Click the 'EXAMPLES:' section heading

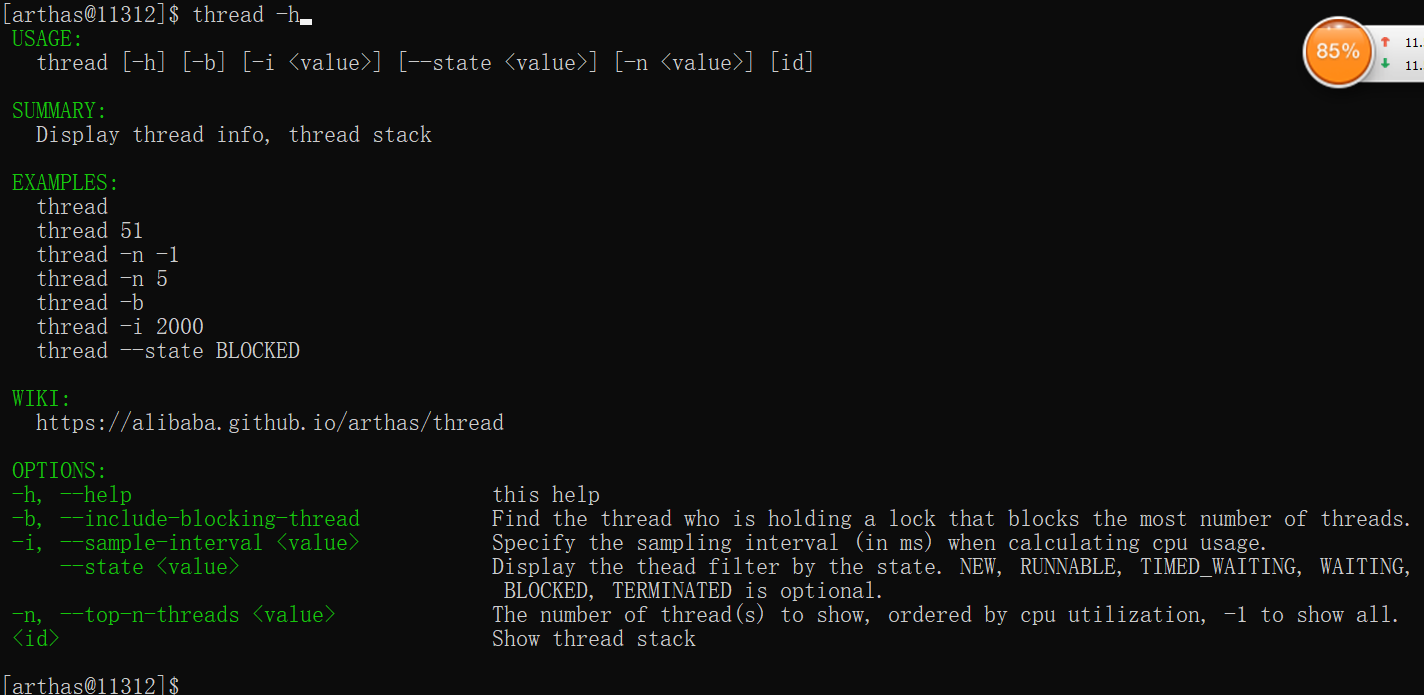pos(65,183)
